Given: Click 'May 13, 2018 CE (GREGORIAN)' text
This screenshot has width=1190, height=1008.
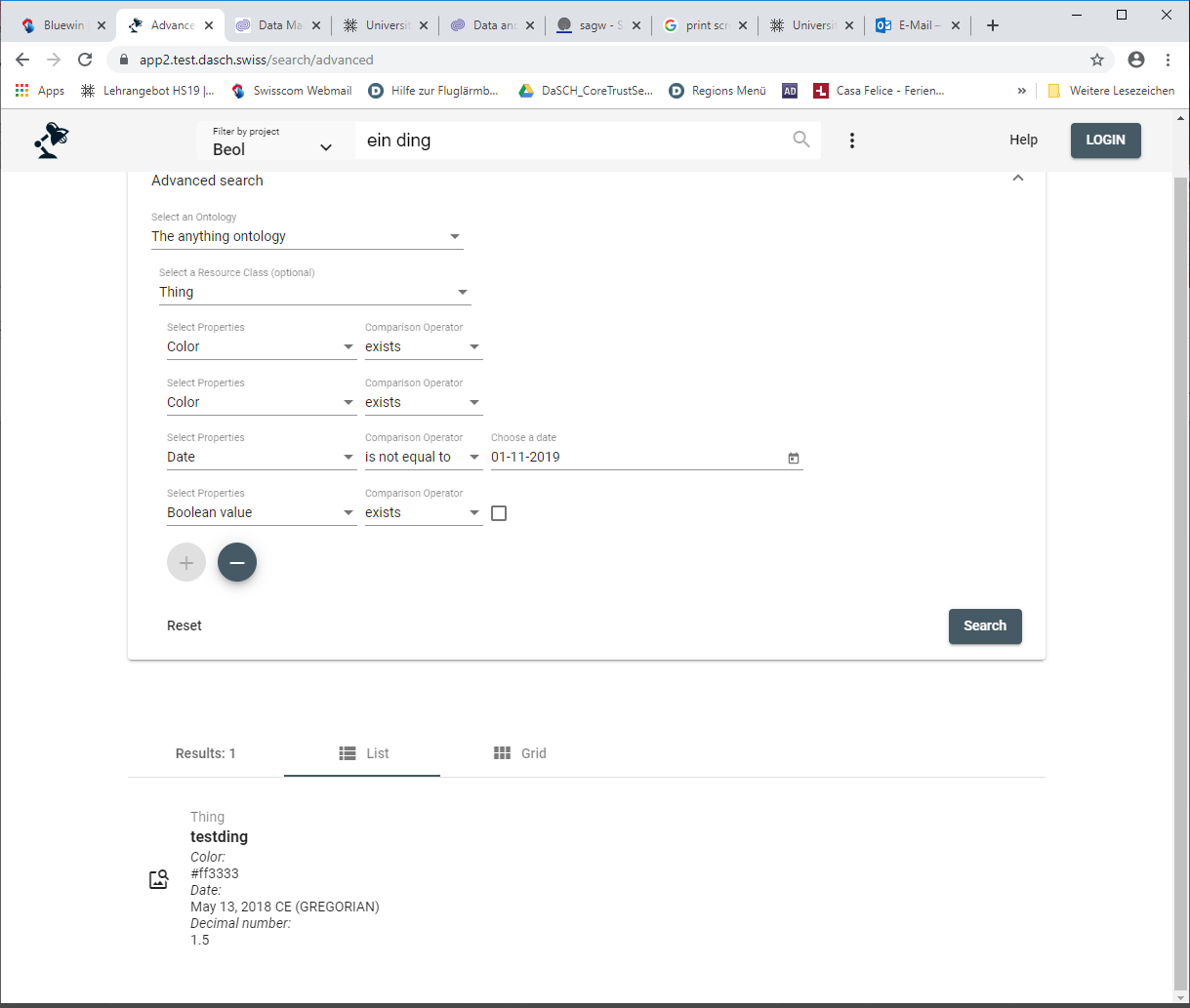Looking at the screenshot, I should pos(285,907).
